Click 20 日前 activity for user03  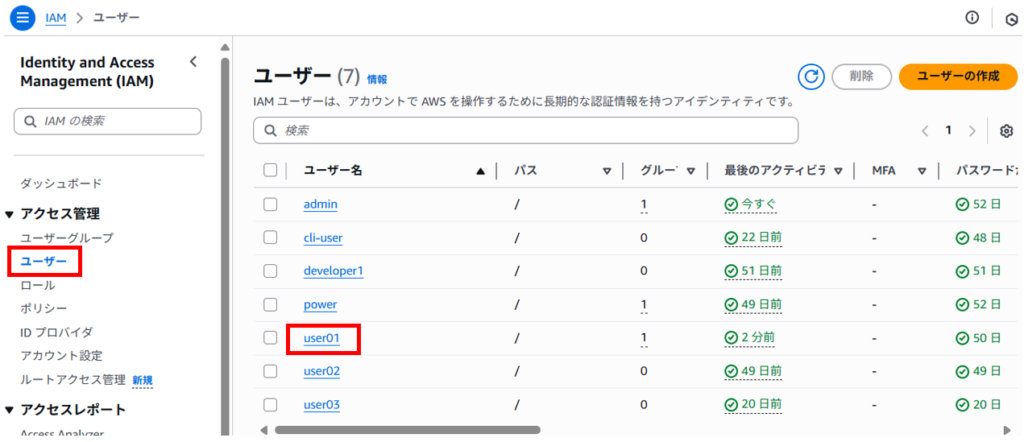[753, 405]
